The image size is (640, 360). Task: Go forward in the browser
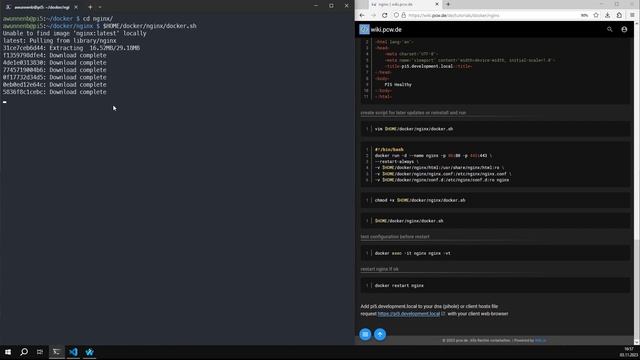click(373, 15)
